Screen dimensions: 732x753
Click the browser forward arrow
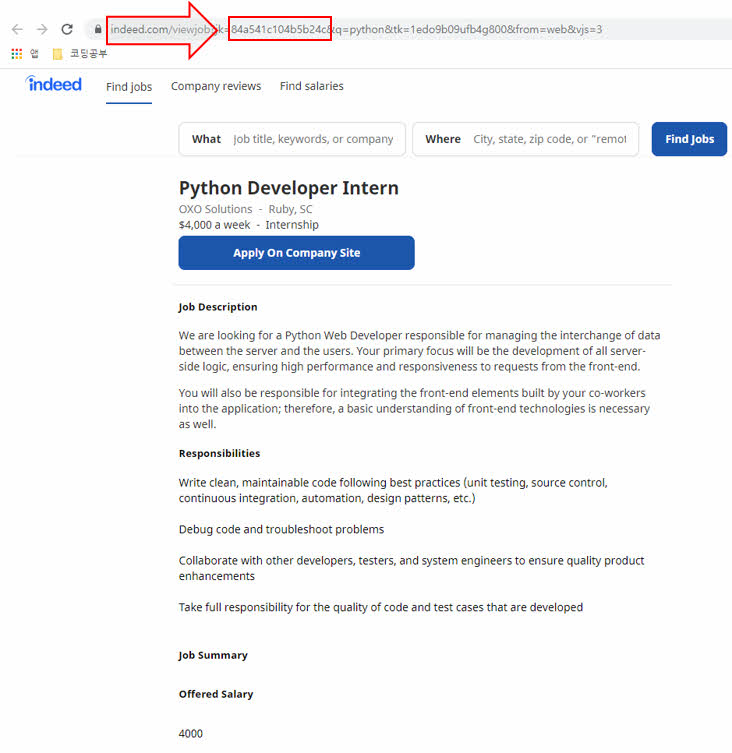[x=42, y=29]
